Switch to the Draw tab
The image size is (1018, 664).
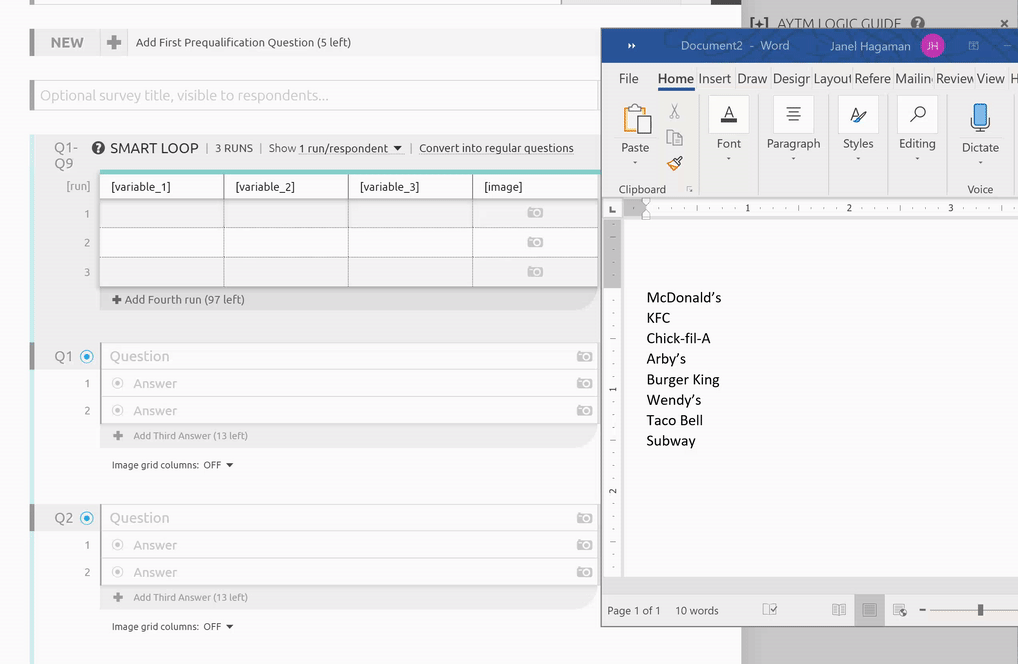pos(752,79)
